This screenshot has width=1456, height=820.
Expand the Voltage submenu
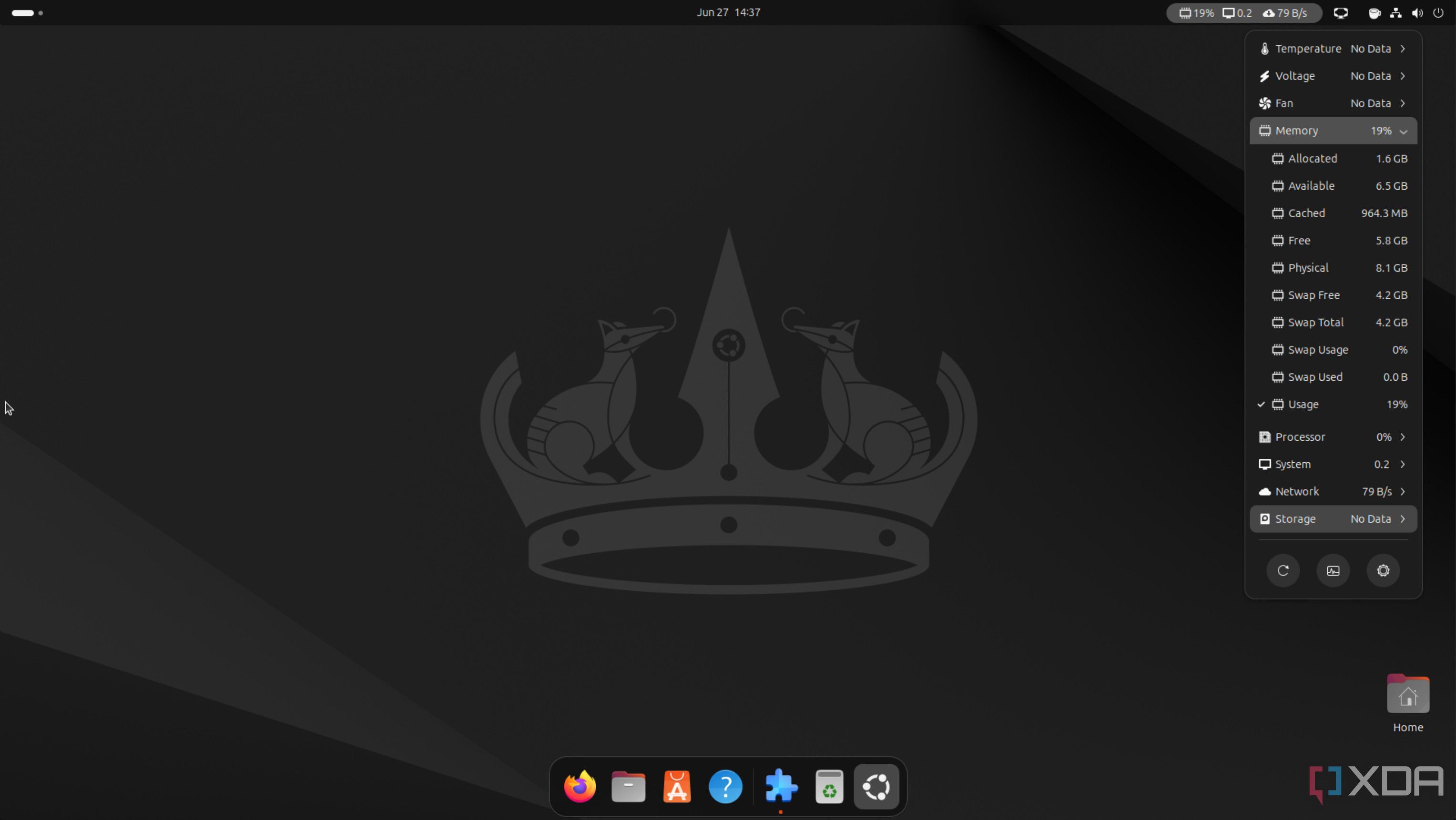(x=1334, y=76)
